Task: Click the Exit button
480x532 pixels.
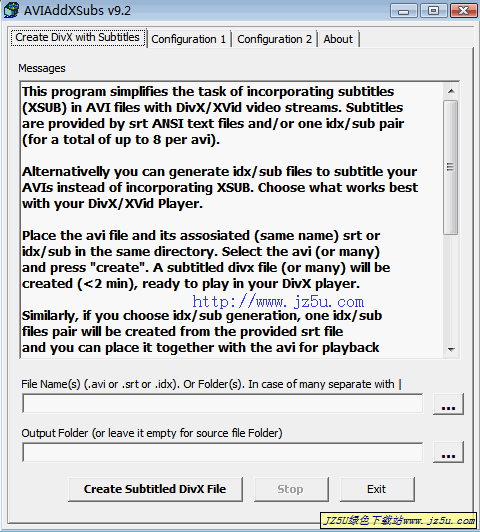Action: [377, 489]
